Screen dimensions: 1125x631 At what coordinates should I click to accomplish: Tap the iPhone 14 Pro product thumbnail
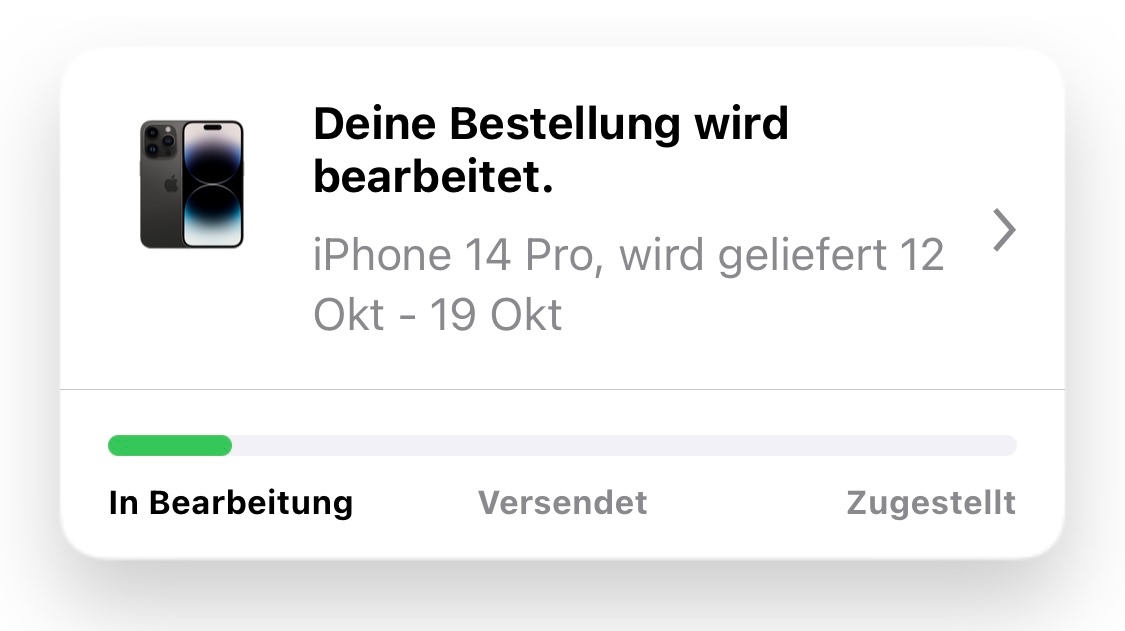(192, 184)
